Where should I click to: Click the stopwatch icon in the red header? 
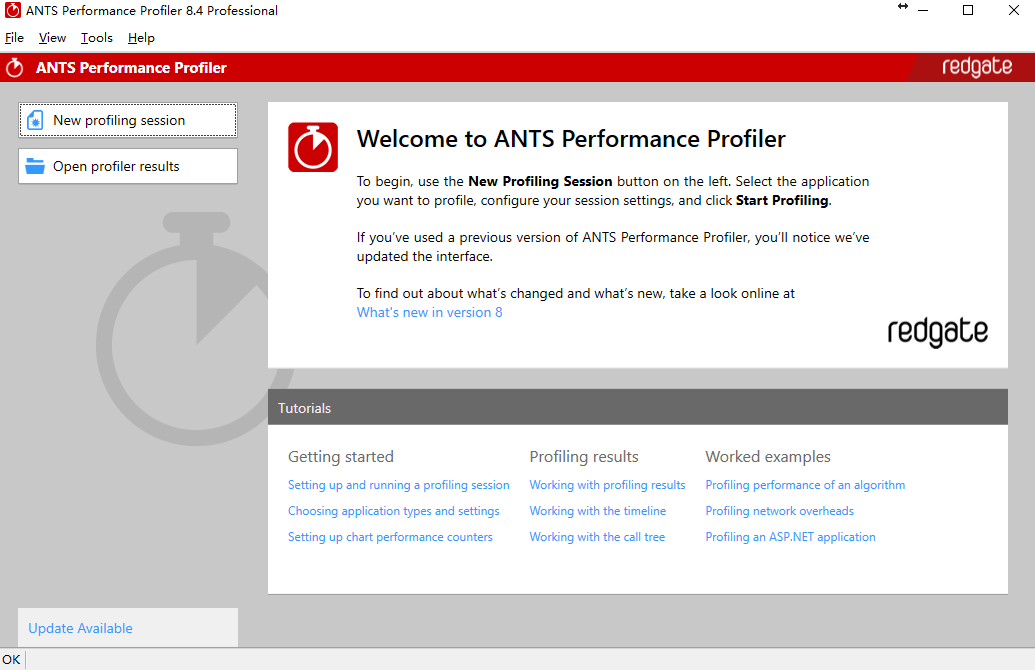(x=15, y=67)
